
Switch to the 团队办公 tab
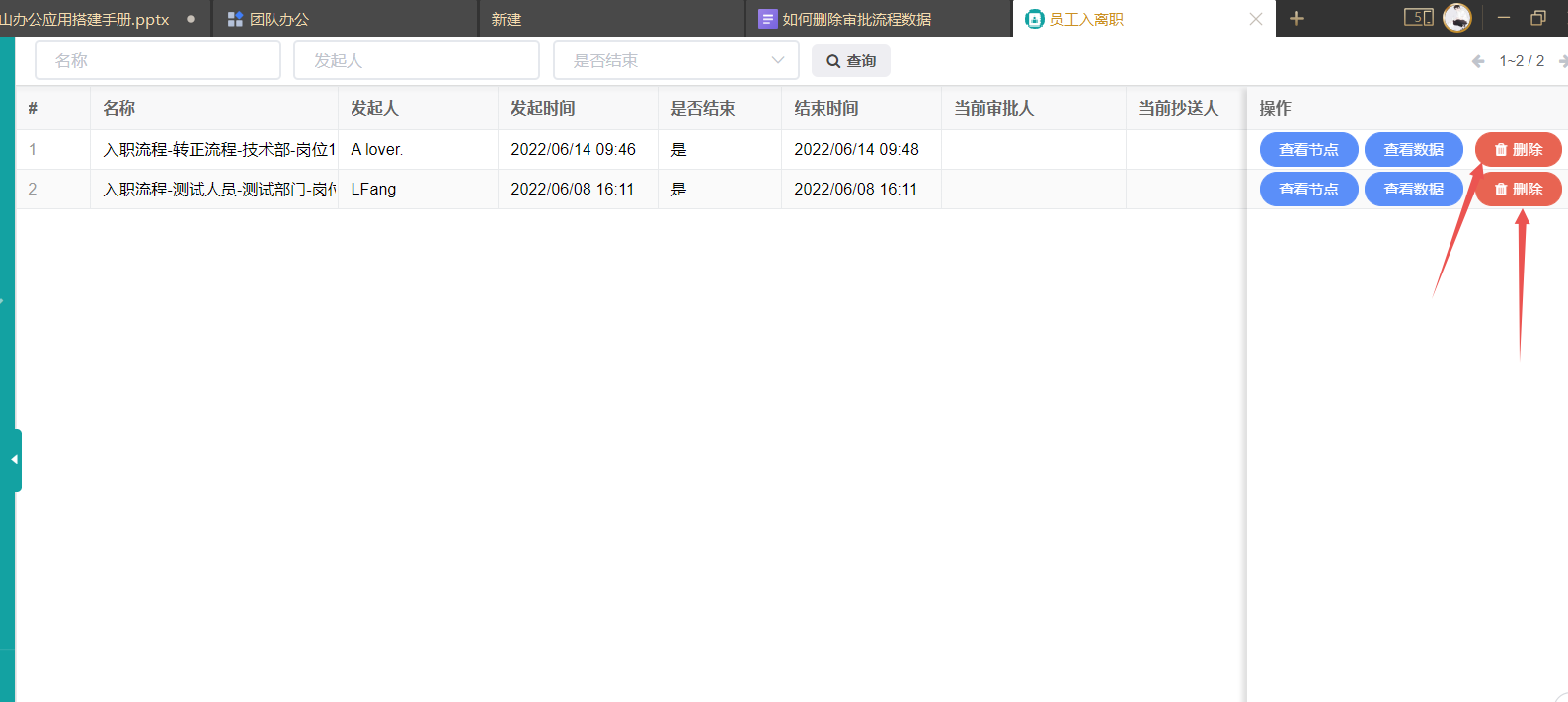point(346,19)
